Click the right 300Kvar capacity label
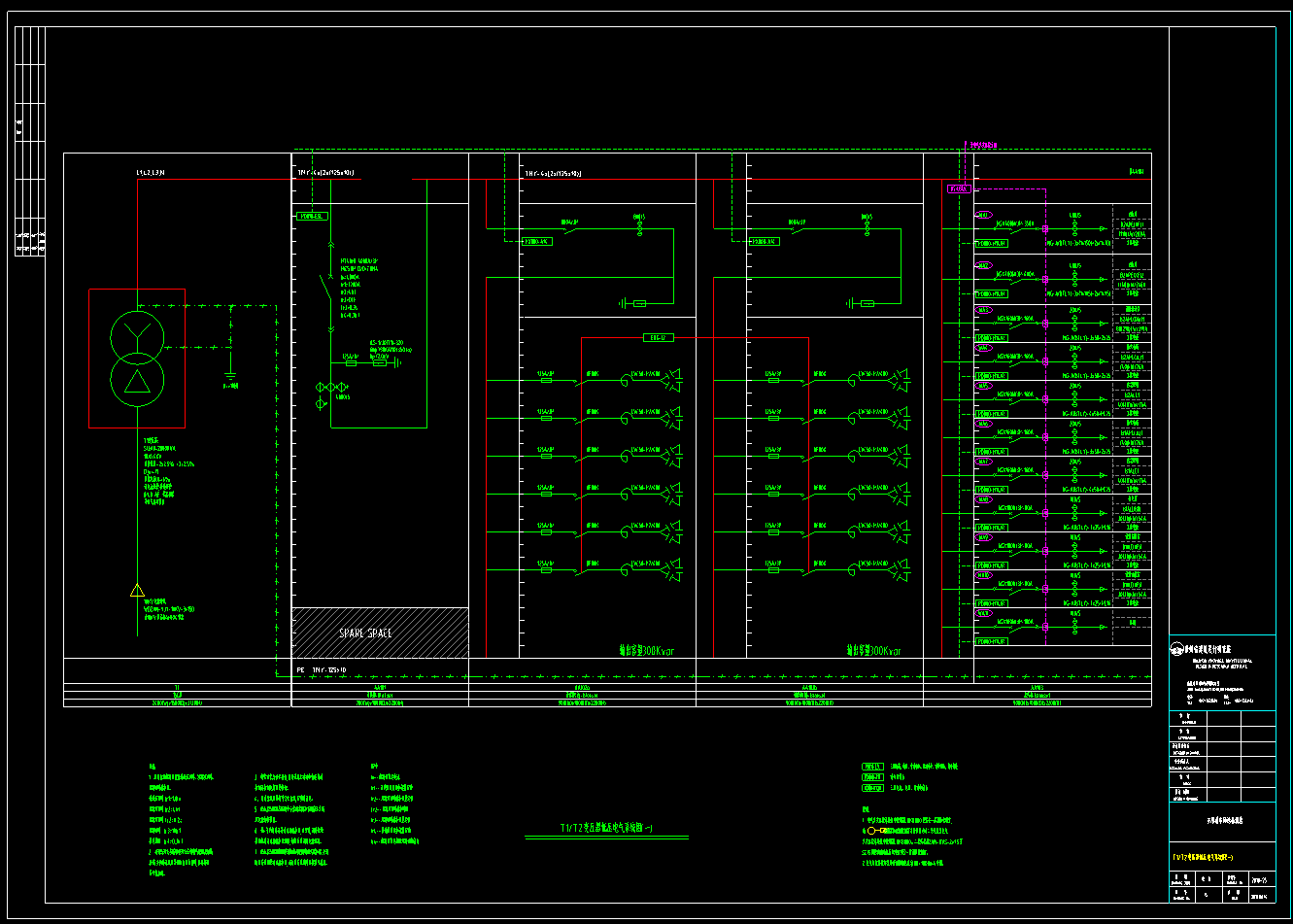 coord(873,651)
